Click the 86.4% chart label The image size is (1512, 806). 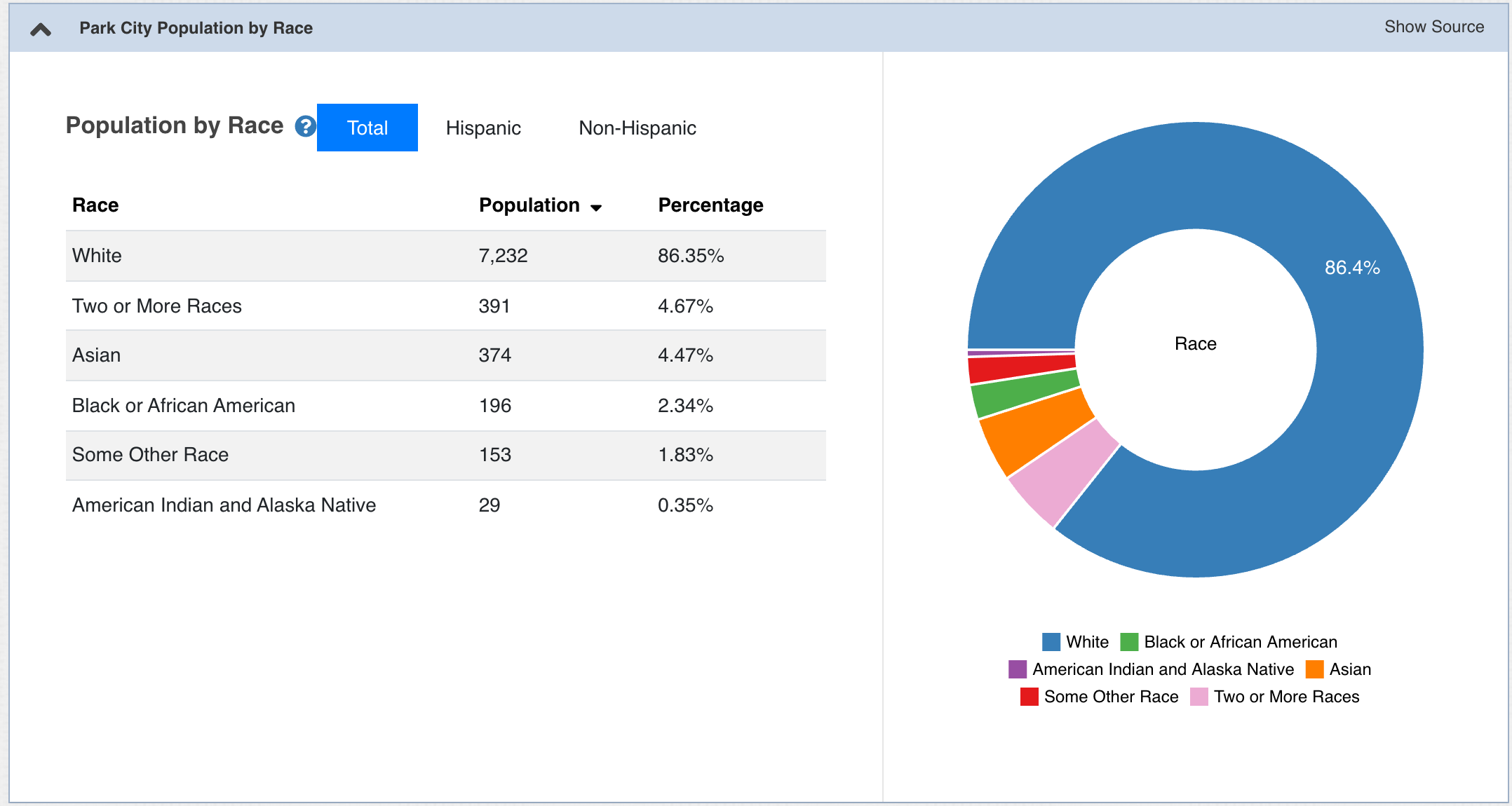point(1352,267)
